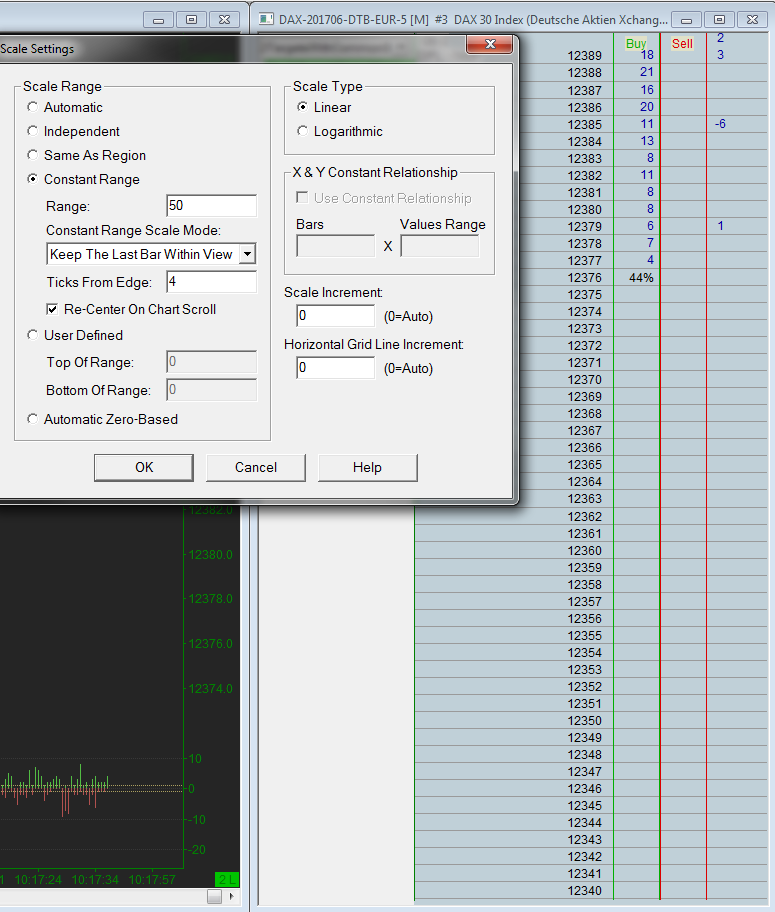Image resolution: width=775 pixels, height=912 pixels.
Task: Click price 12360 in the ladder
Action: (x=585, y=550)
